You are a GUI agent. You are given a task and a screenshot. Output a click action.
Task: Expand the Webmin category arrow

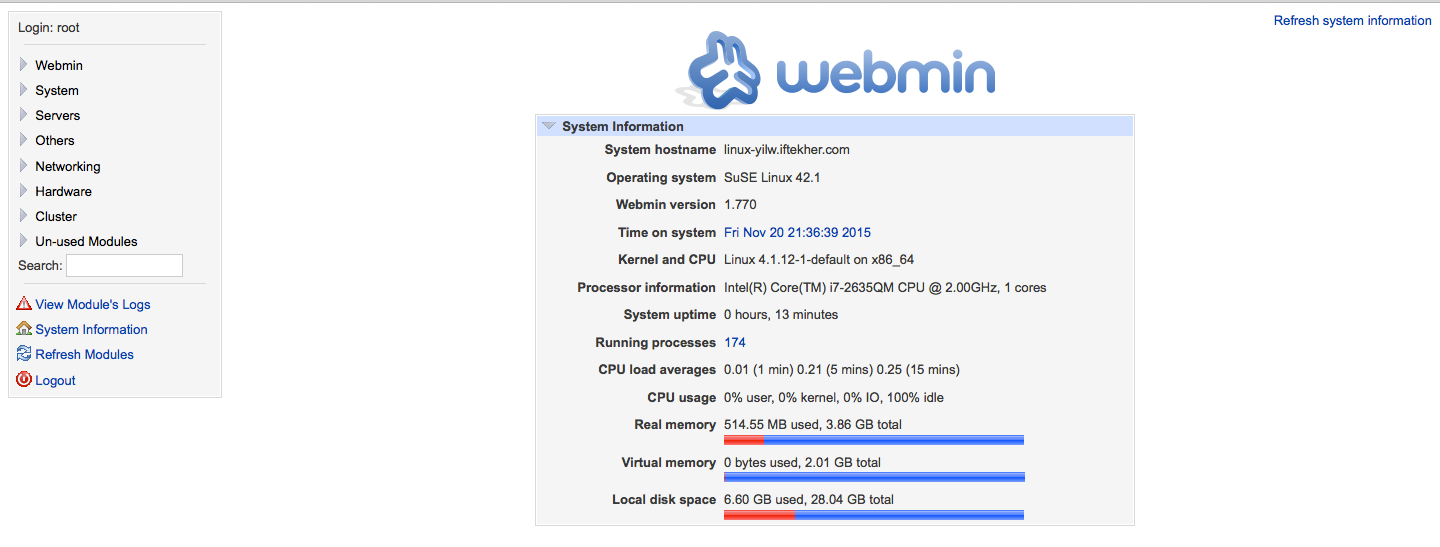coord(24,65)
